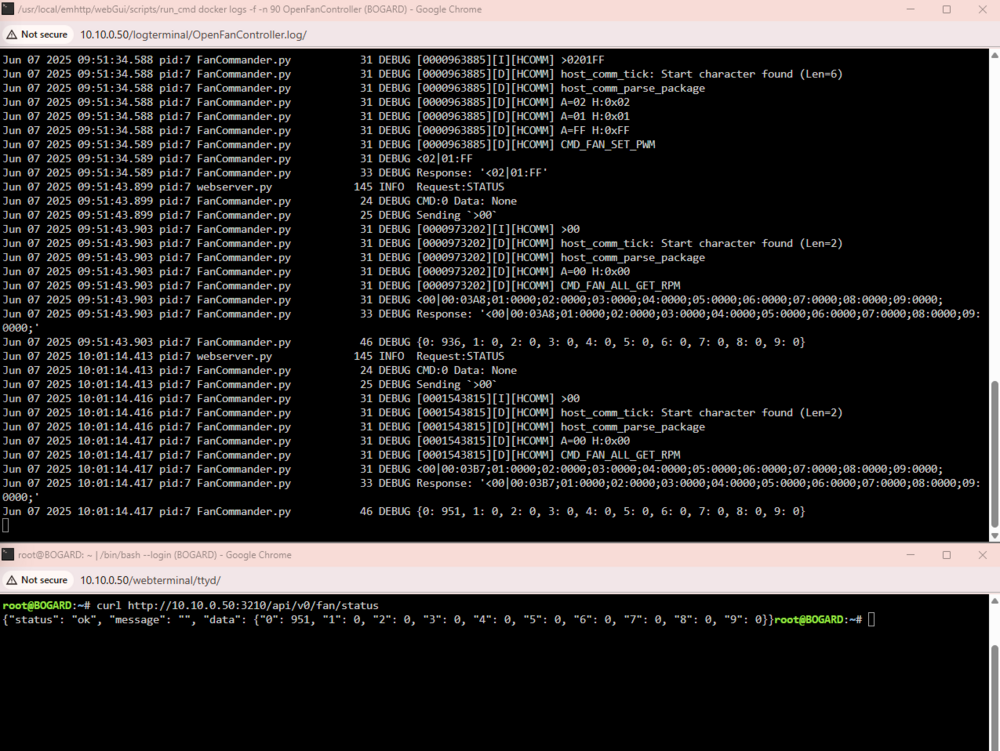Click the log line with {0: 936, 1: 0
The height and width of the screenshot is (751, 1000).
point(404,342)
